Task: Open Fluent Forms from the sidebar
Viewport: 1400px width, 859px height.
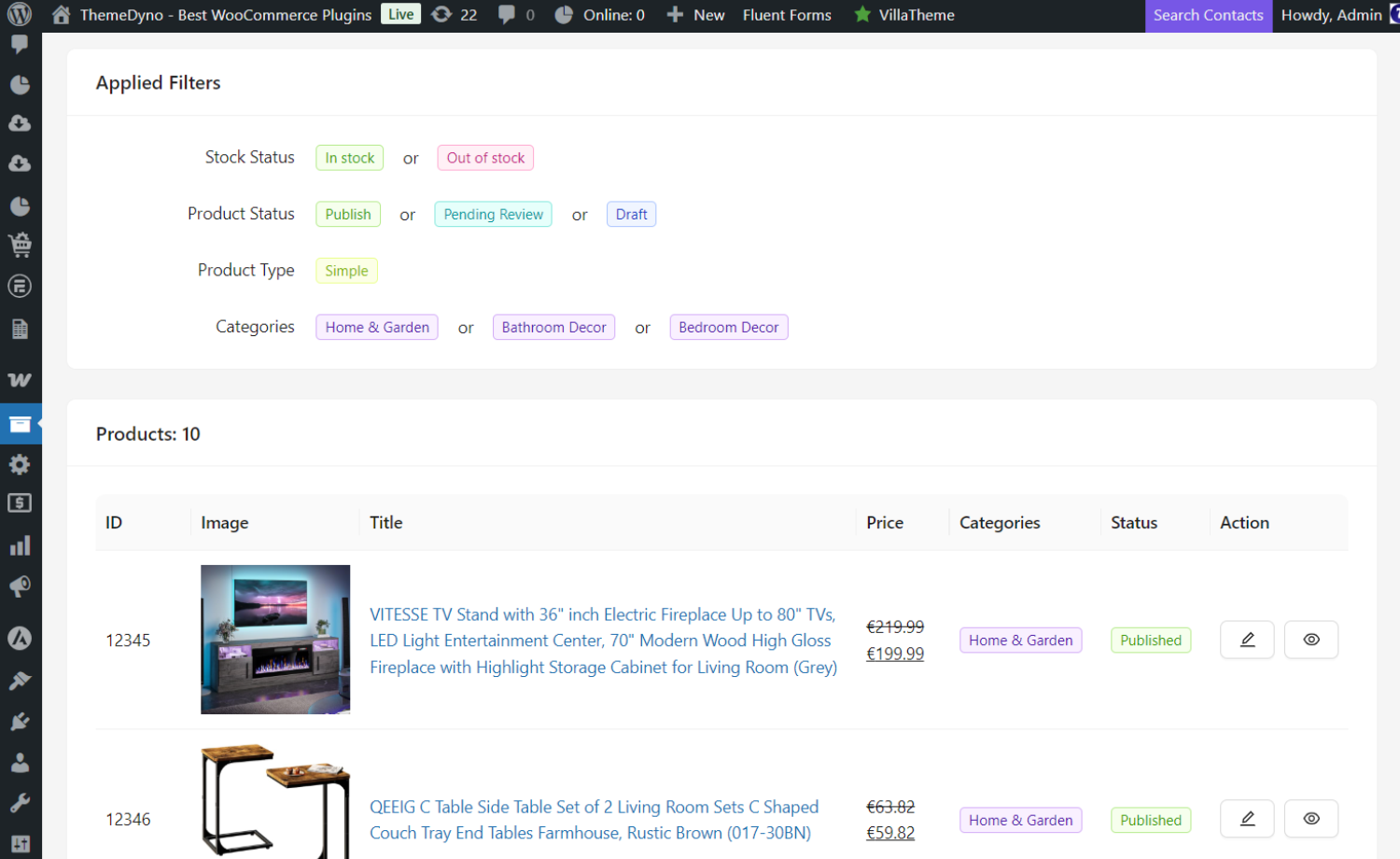Action: click(x=21, y=286)
